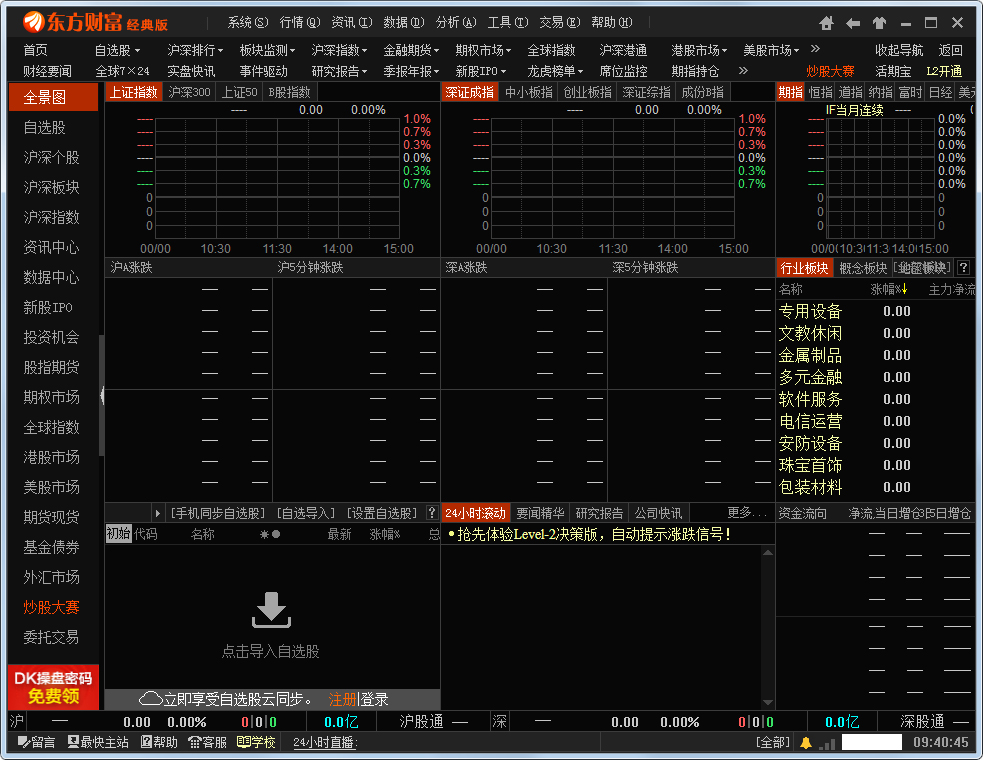This screenshot has width=983, height=760.
Task: Open 美股市场 dropdown menu
Action: pos(771,50)
